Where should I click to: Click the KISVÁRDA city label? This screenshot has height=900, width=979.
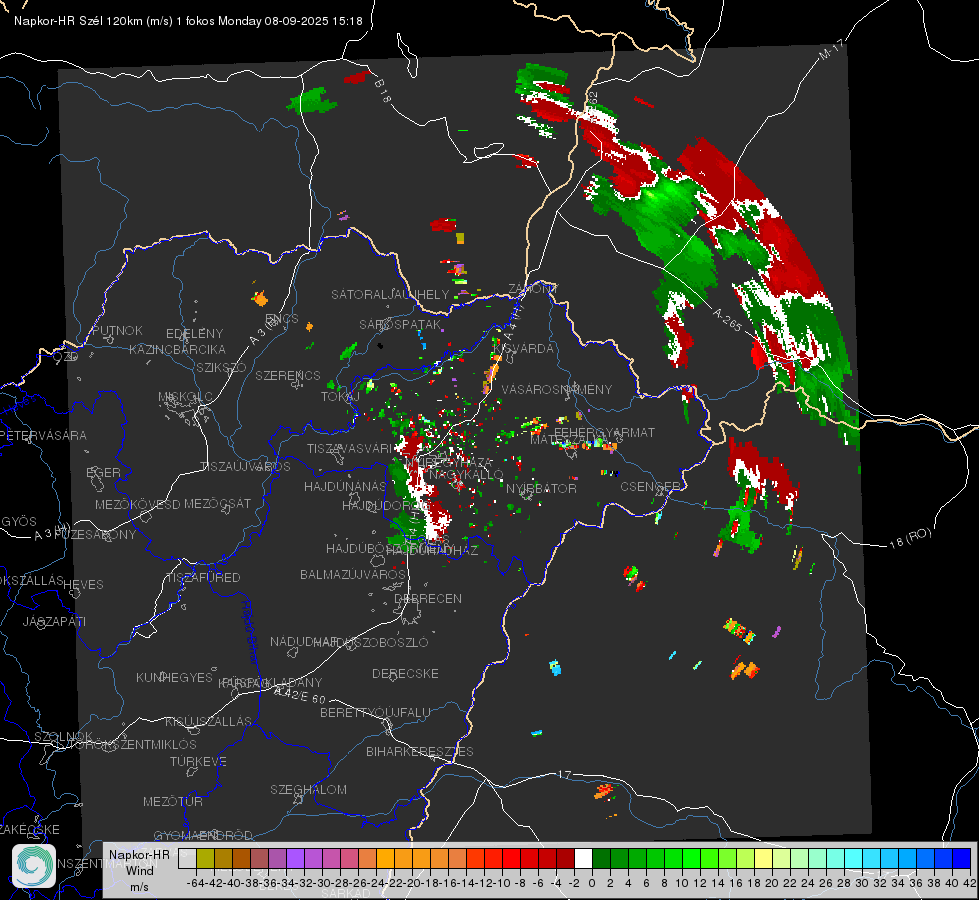click(x=523, y=348)
